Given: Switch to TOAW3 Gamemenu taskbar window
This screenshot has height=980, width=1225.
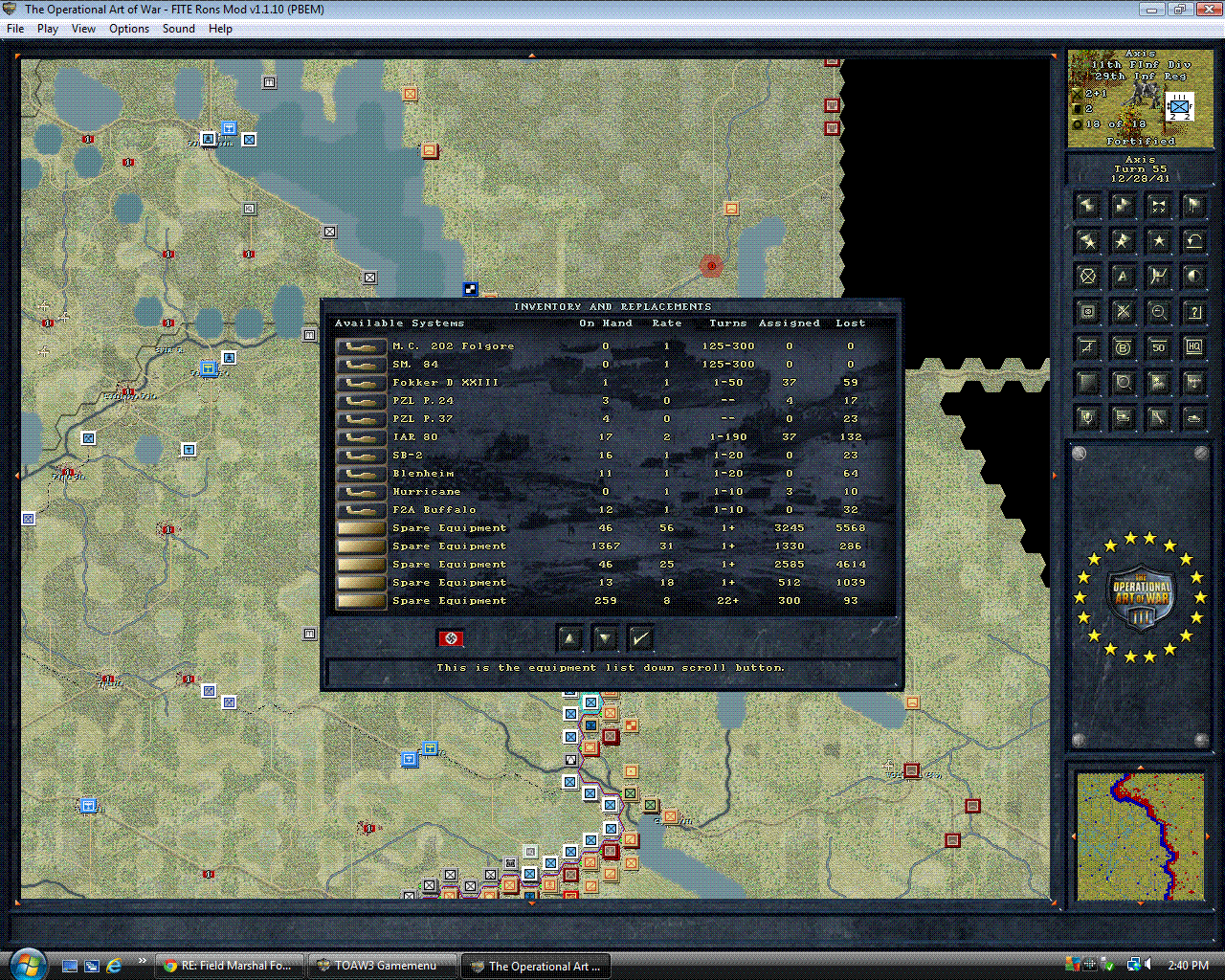Looking at the screenshot, I should click(382, 966).
